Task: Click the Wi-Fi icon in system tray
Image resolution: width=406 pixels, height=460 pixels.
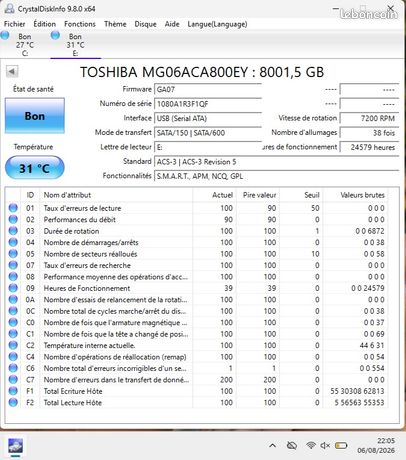Action: [x=311, y=445]
